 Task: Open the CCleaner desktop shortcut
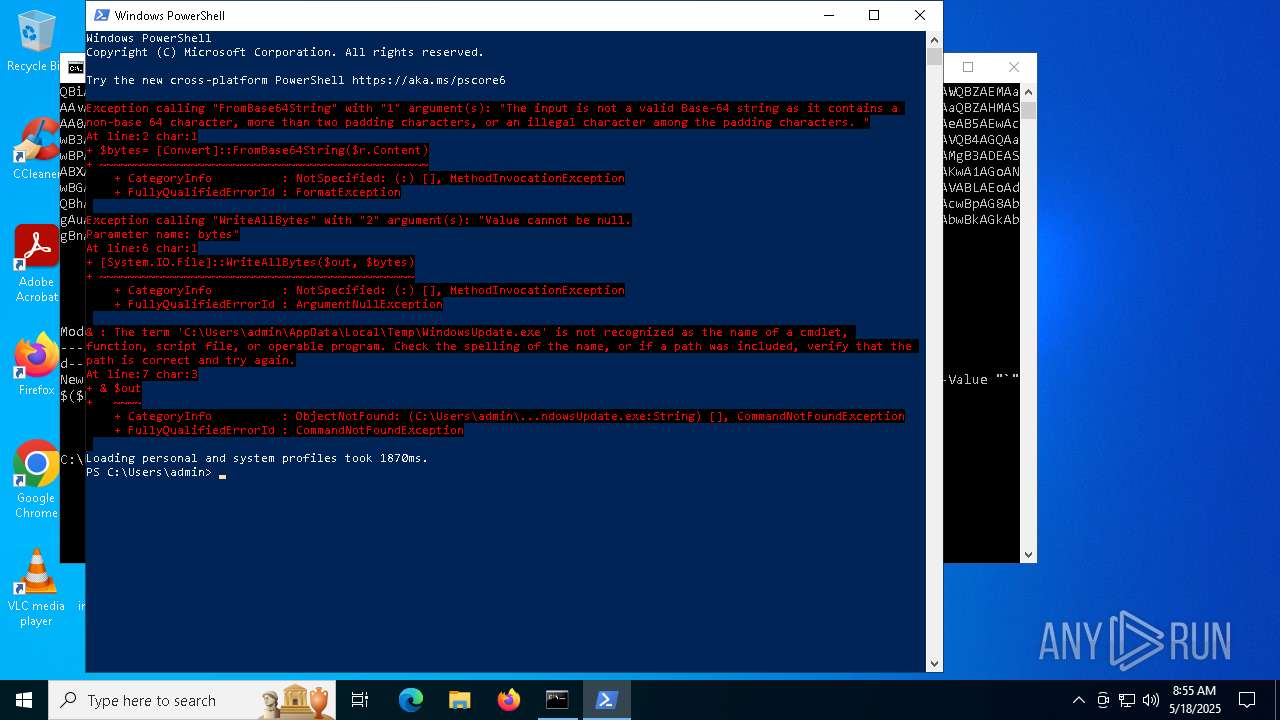pyautogui.click(x=36, y=150)
